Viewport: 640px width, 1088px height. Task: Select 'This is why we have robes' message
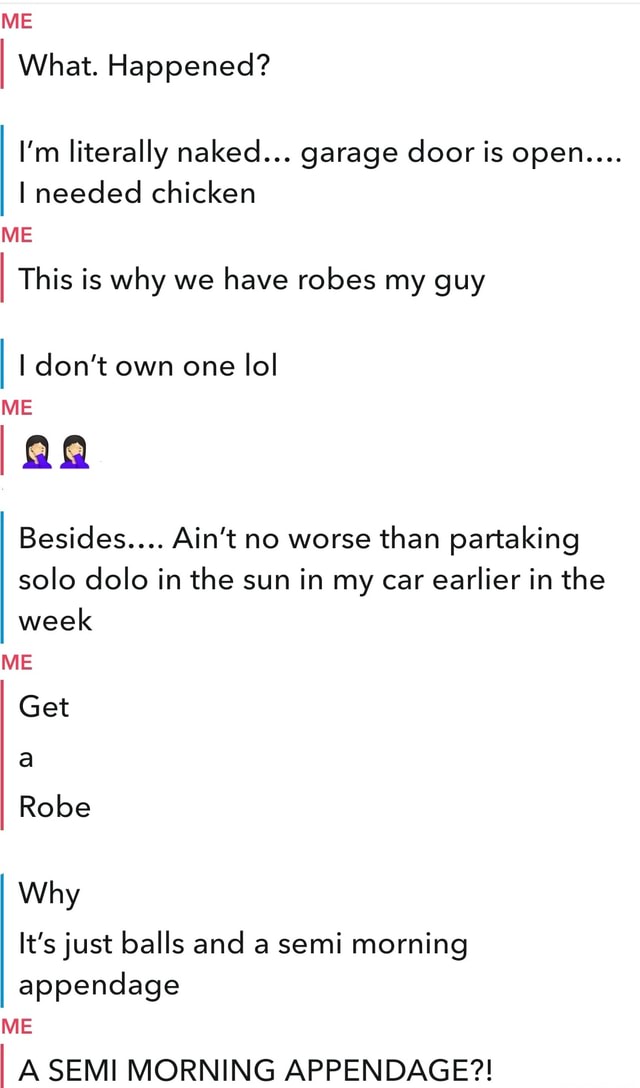click(251, 280)
